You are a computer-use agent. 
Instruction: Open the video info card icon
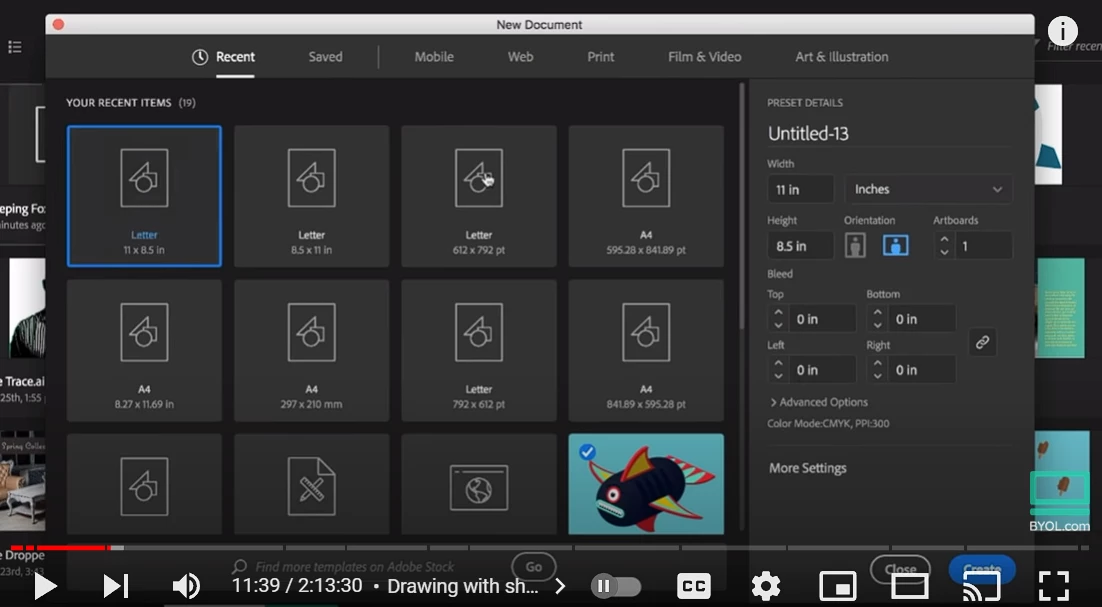pos(1063,31)
